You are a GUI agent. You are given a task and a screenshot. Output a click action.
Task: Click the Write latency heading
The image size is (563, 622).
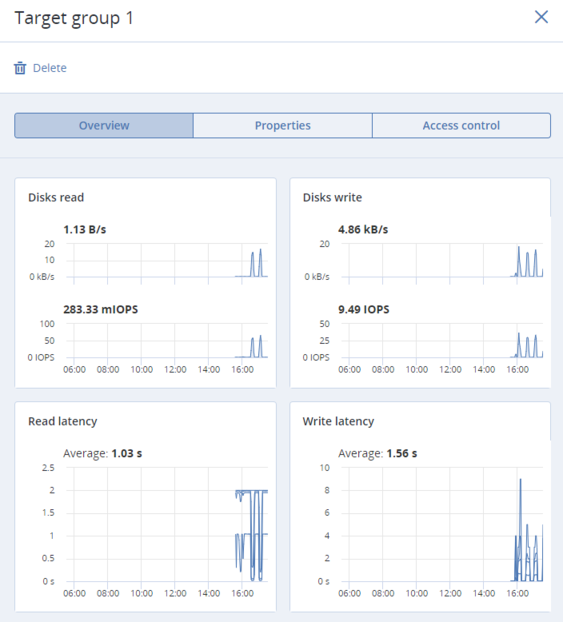click(338, 421)
